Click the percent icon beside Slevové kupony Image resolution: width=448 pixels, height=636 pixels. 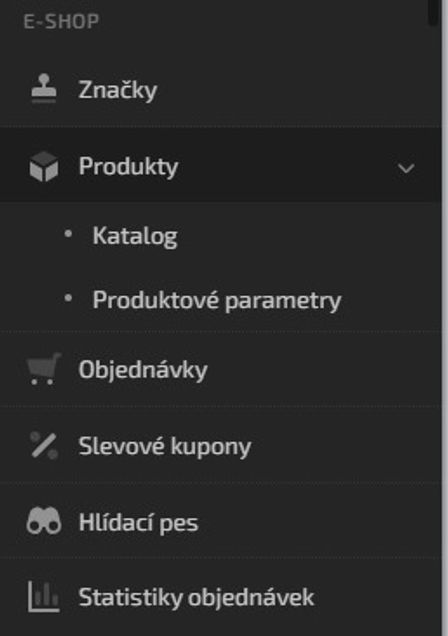(44, 445)
